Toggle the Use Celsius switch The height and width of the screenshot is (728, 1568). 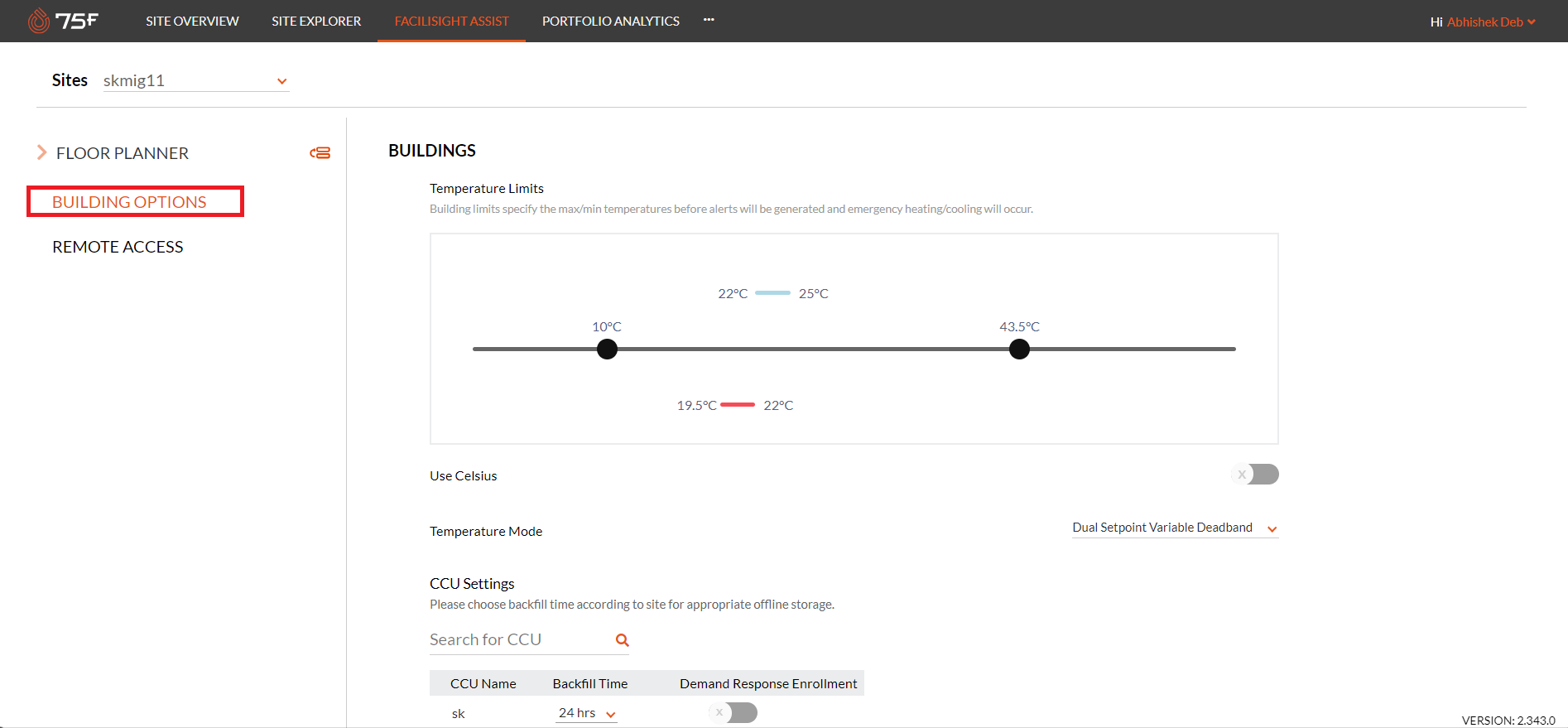pyautogui.click(x=1255, y=475)
